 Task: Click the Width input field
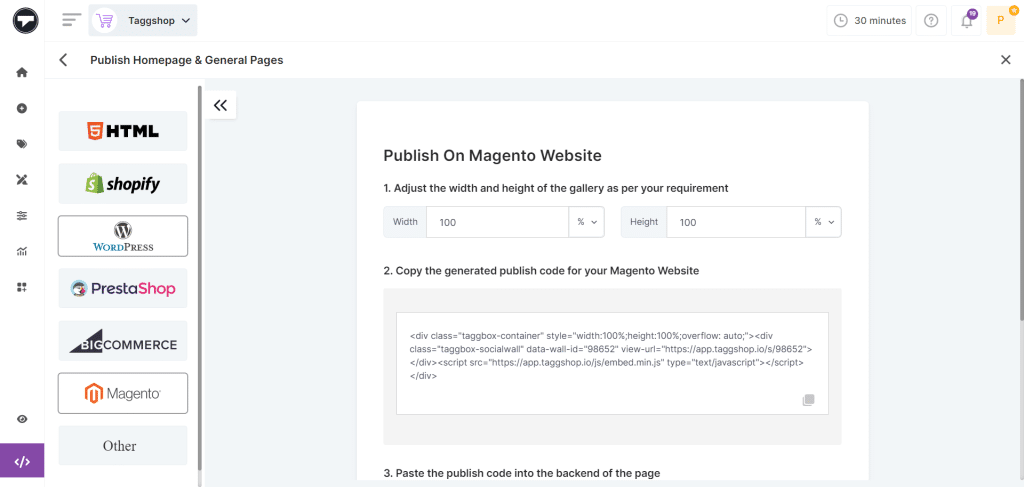pos(497,222)
